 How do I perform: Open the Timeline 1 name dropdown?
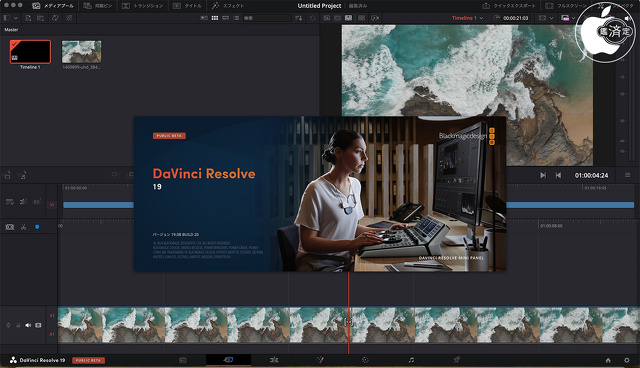point(467,18)
